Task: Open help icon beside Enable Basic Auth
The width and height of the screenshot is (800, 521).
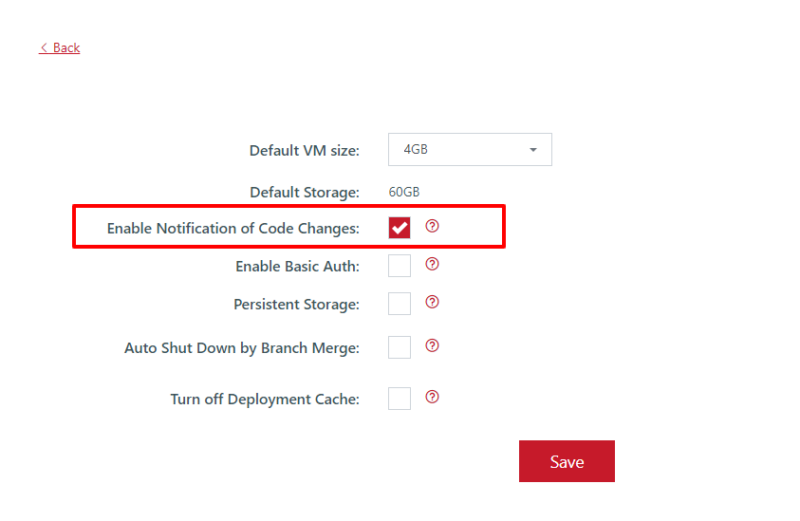Action: (432, 264)
